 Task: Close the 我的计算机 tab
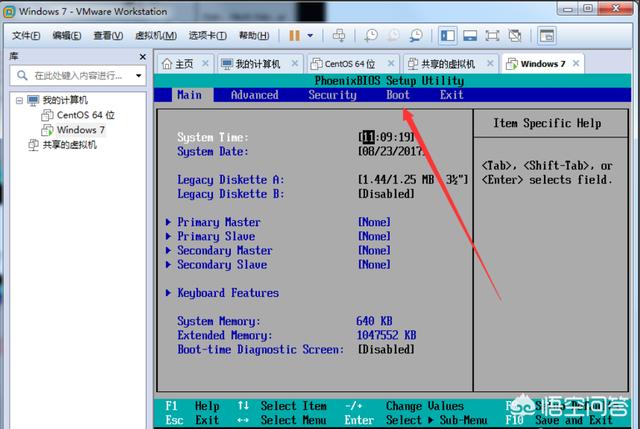[295, 63]
